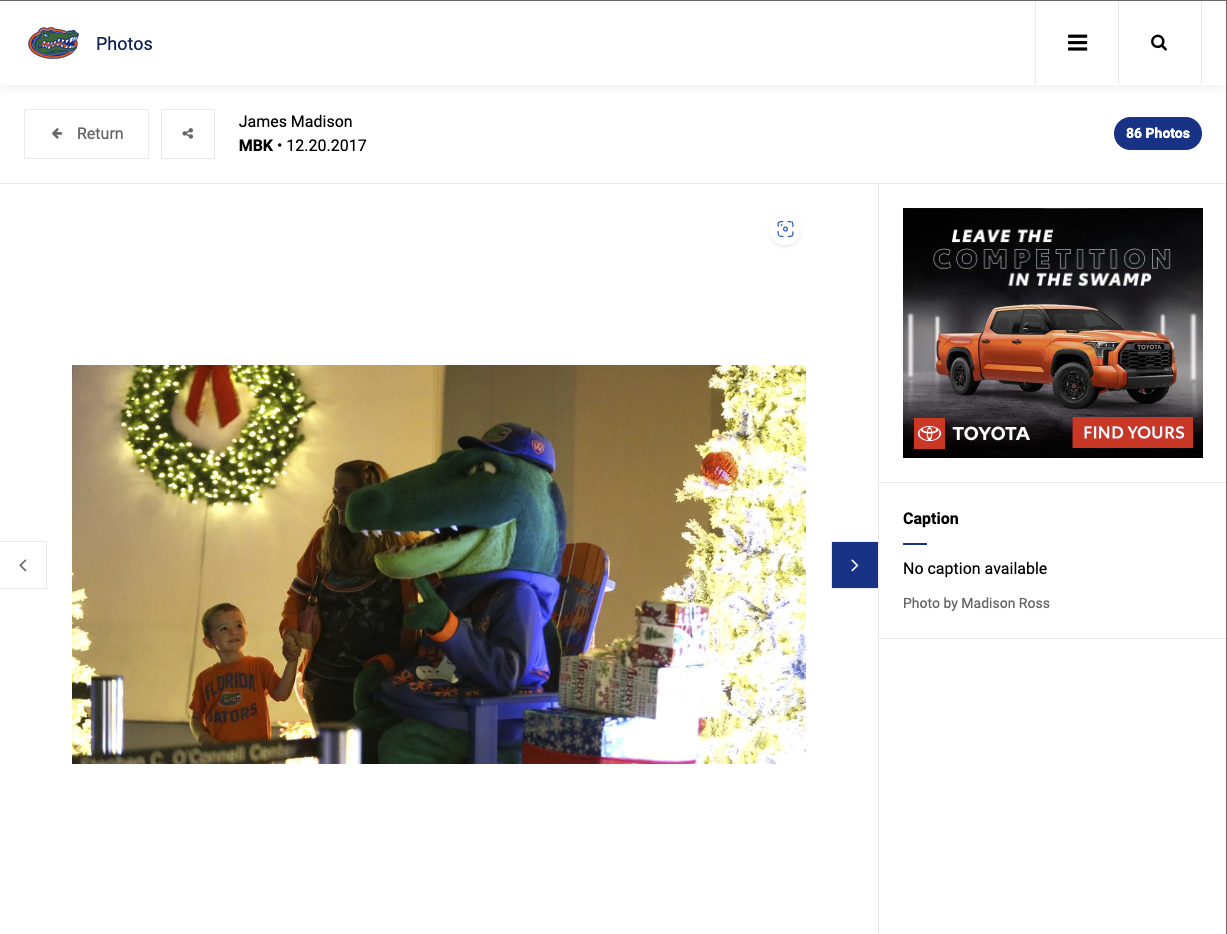
Task: Select the Photo by Madison Ross credit
Action: pos(976,603)
